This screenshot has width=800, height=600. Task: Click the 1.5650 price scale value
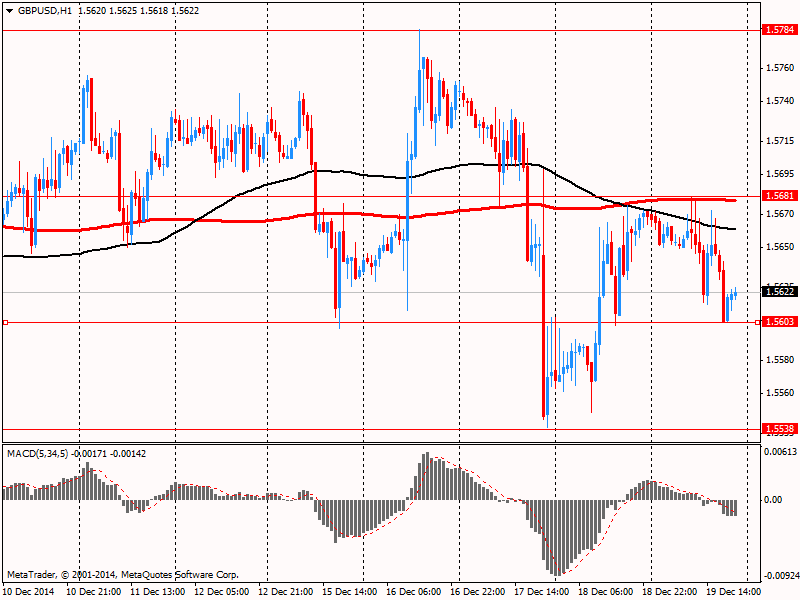[781, 247]
